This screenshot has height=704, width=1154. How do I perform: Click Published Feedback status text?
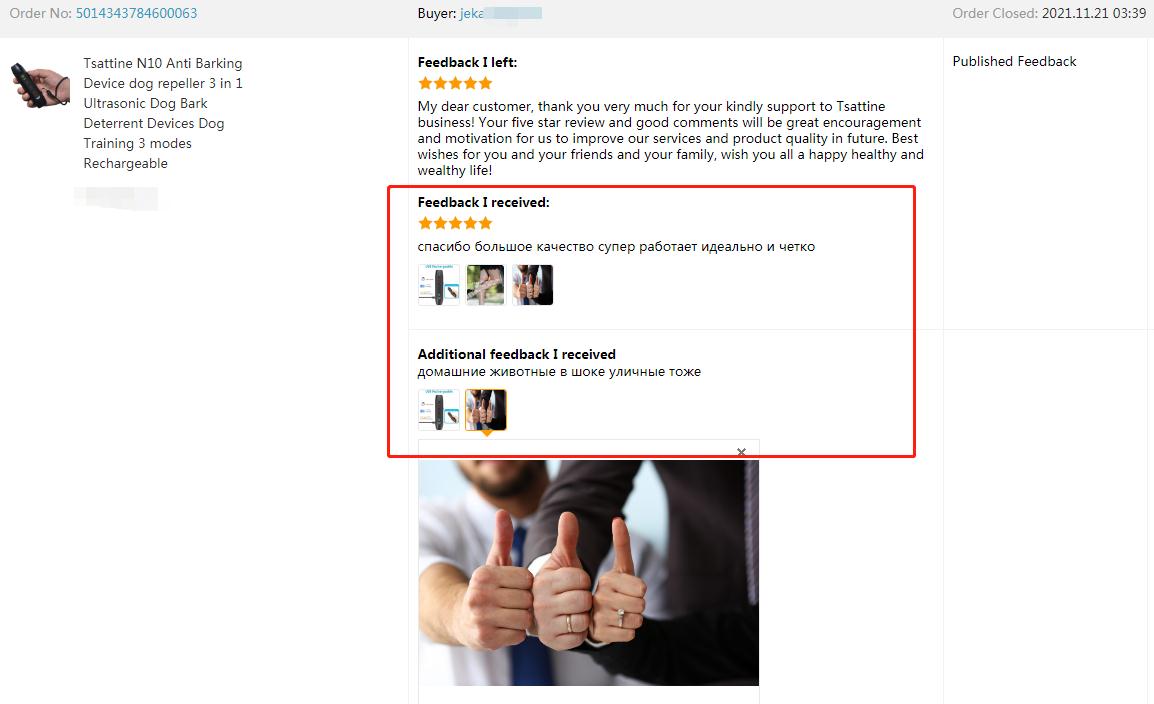pos(1014,61)
